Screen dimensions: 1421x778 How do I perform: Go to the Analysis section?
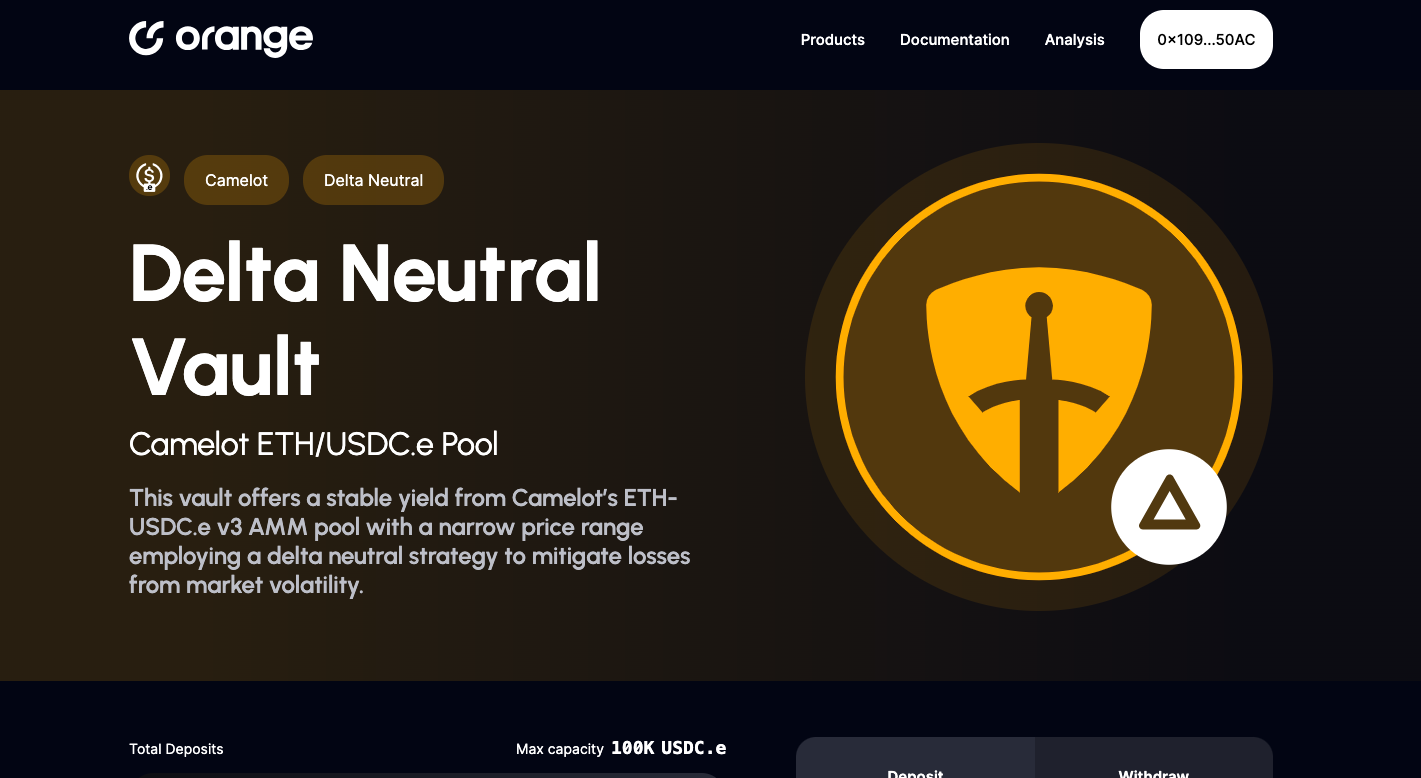pos(1075,40)
